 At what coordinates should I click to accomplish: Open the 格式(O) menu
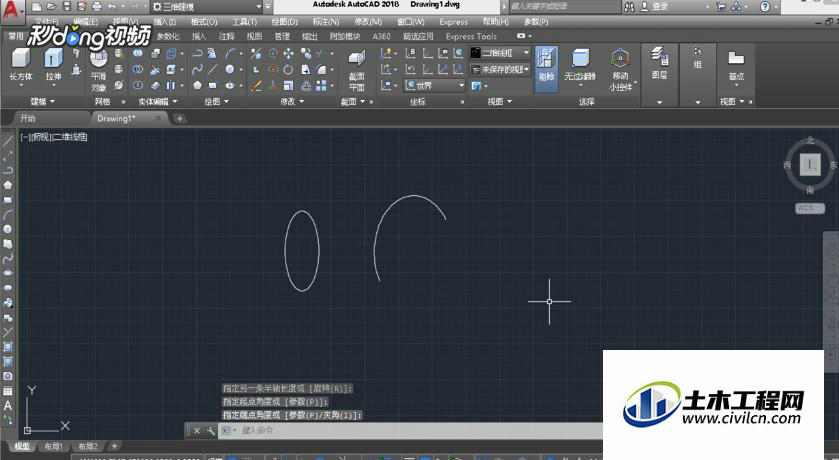coord(204,22)
